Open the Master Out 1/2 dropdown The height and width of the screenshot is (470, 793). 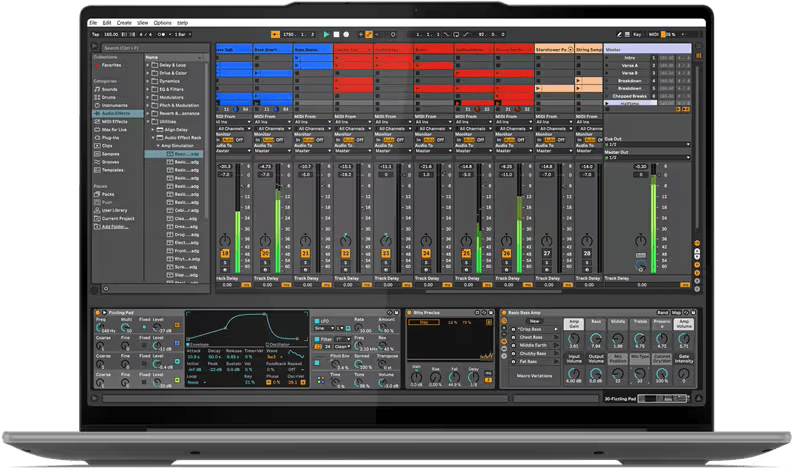pos(647,156)
